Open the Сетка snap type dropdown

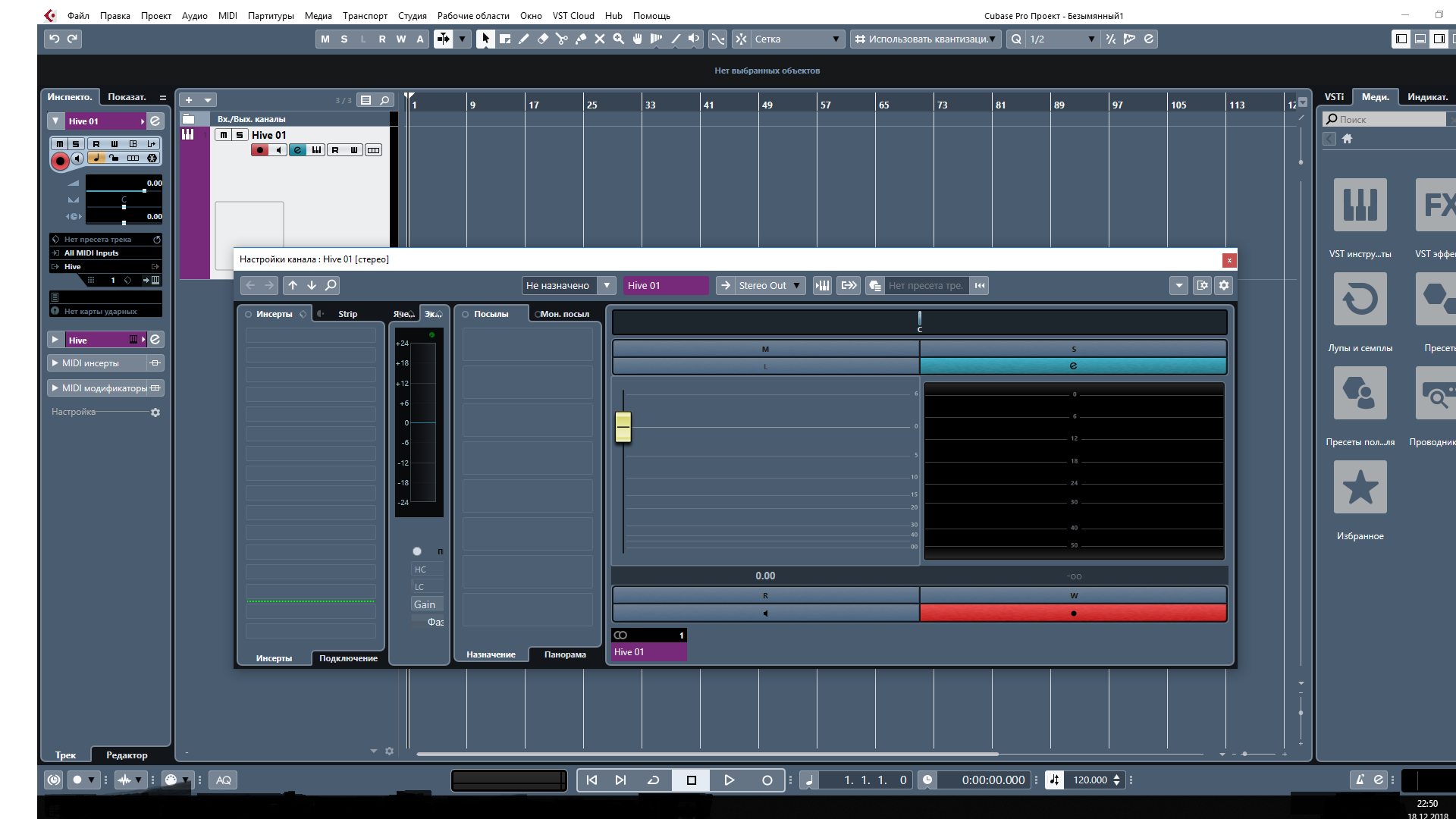pyautogui.click(x=796, y=39)
